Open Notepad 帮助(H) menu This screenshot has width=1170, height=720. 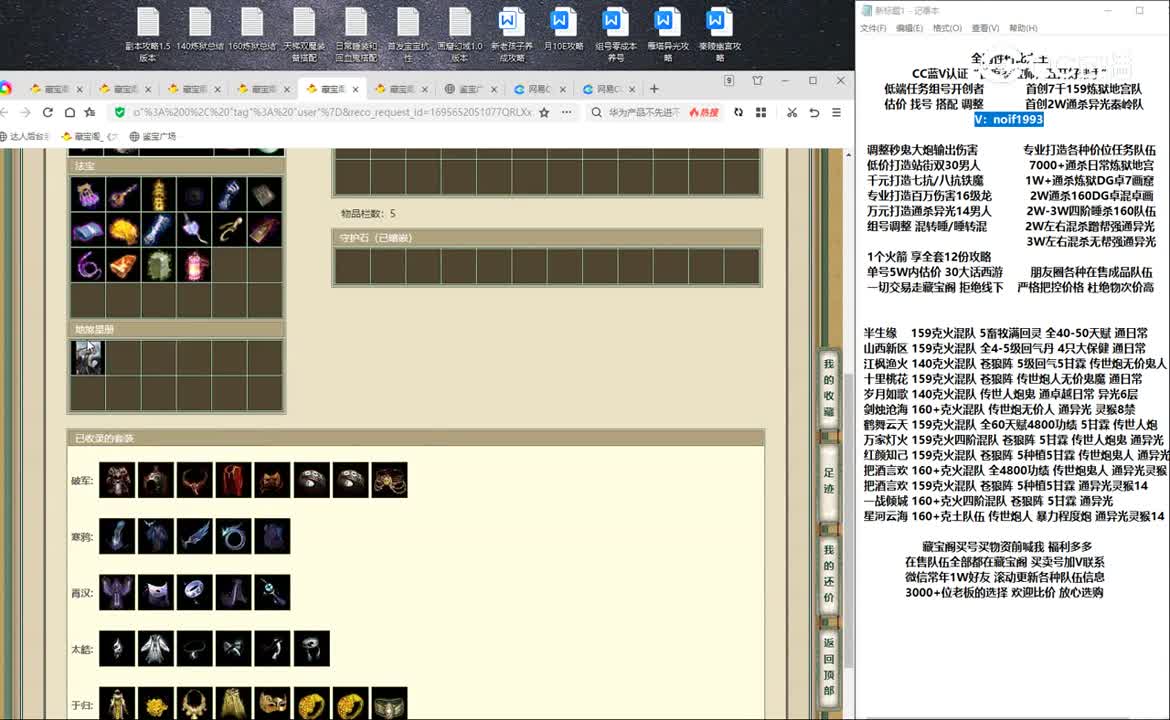(1023, 28)
